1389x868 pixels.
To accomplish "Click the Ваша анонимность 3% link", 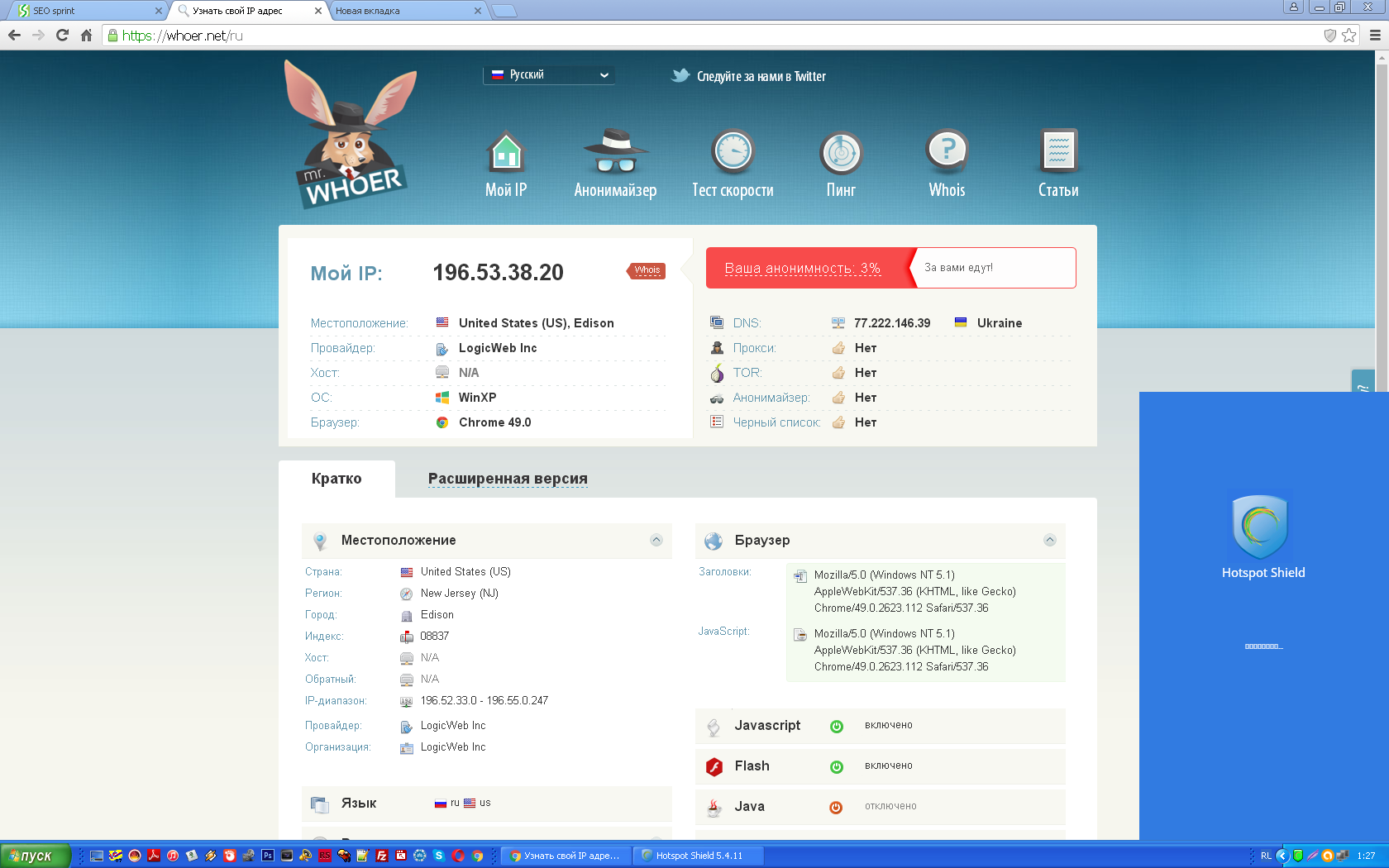I will point(802,269).
